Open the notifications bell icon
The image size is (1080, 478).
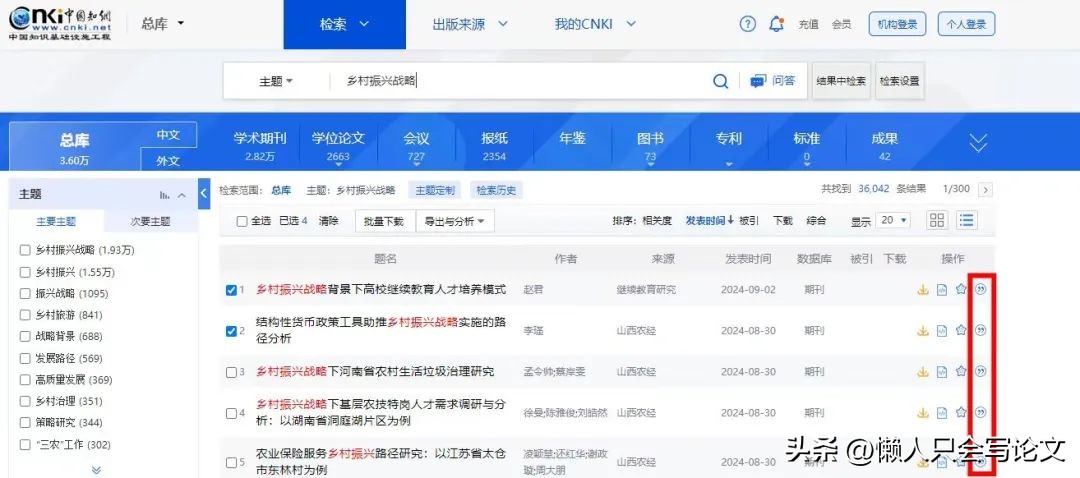coord(776,24)
